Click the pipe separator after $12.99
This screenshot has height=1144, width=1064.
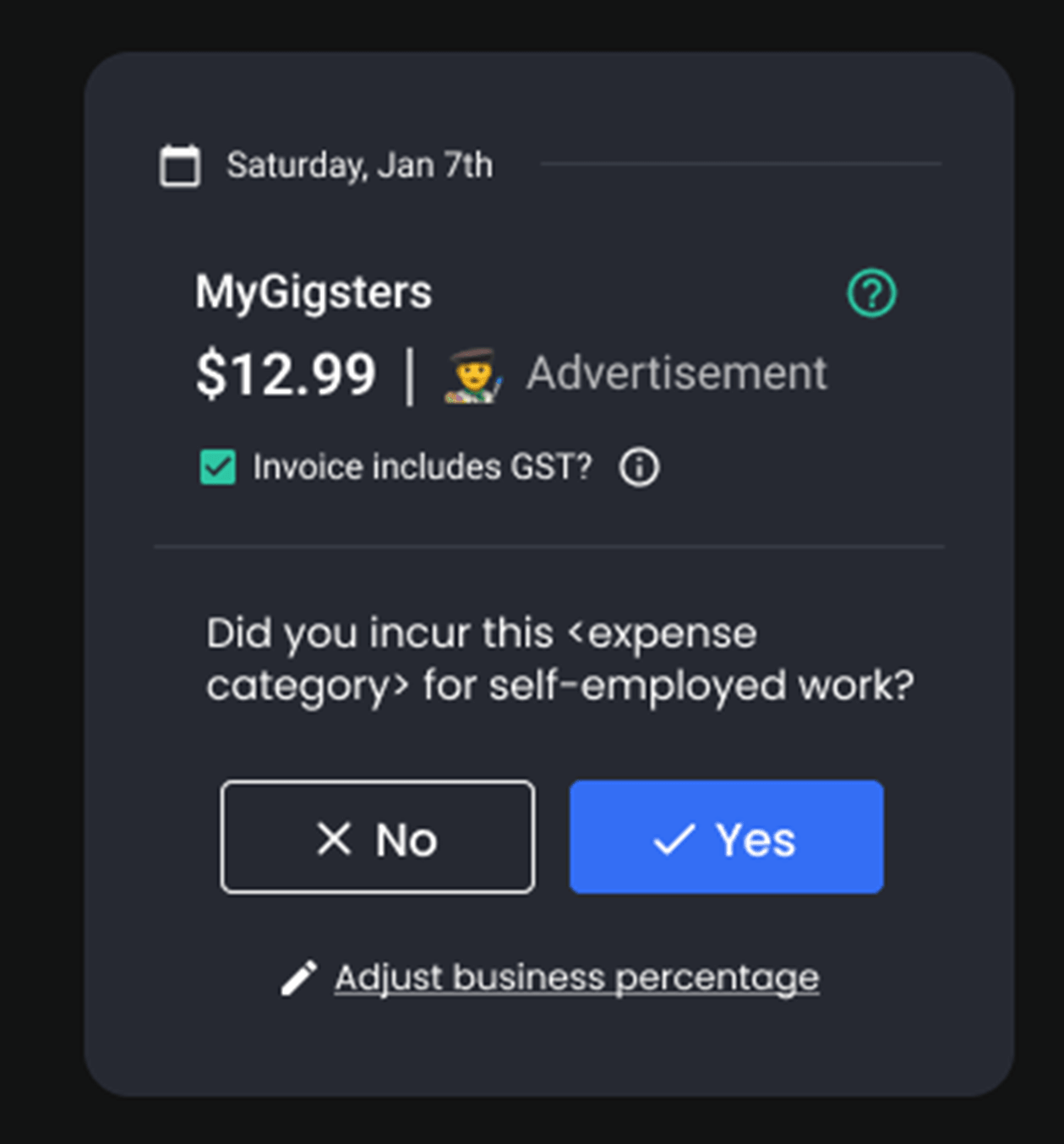click(410, 376)
